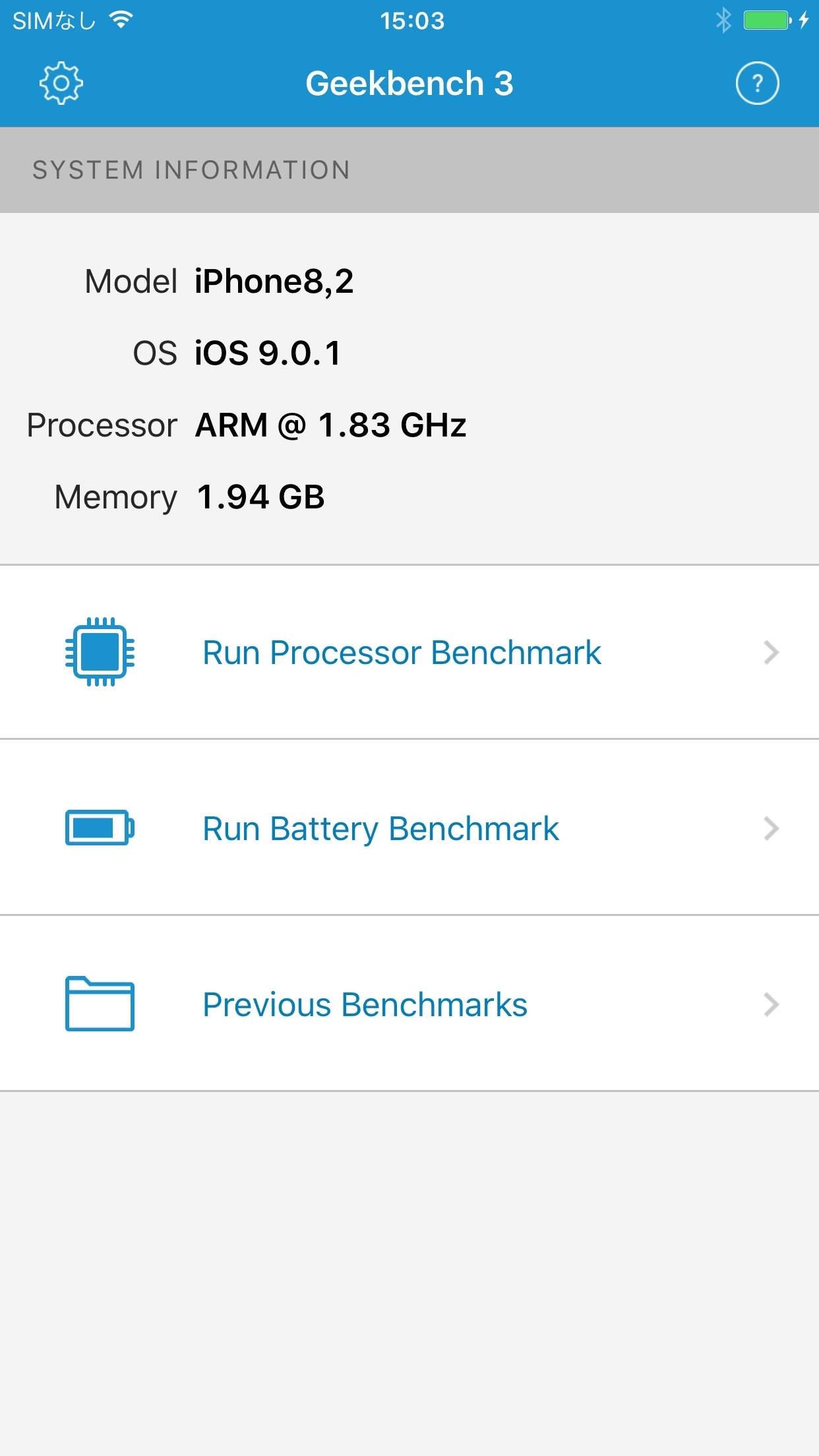This screenshot has width=819, height=1456.
Task: Tap the iPhone8,2 model value
Action: click(x=274, y=282)
